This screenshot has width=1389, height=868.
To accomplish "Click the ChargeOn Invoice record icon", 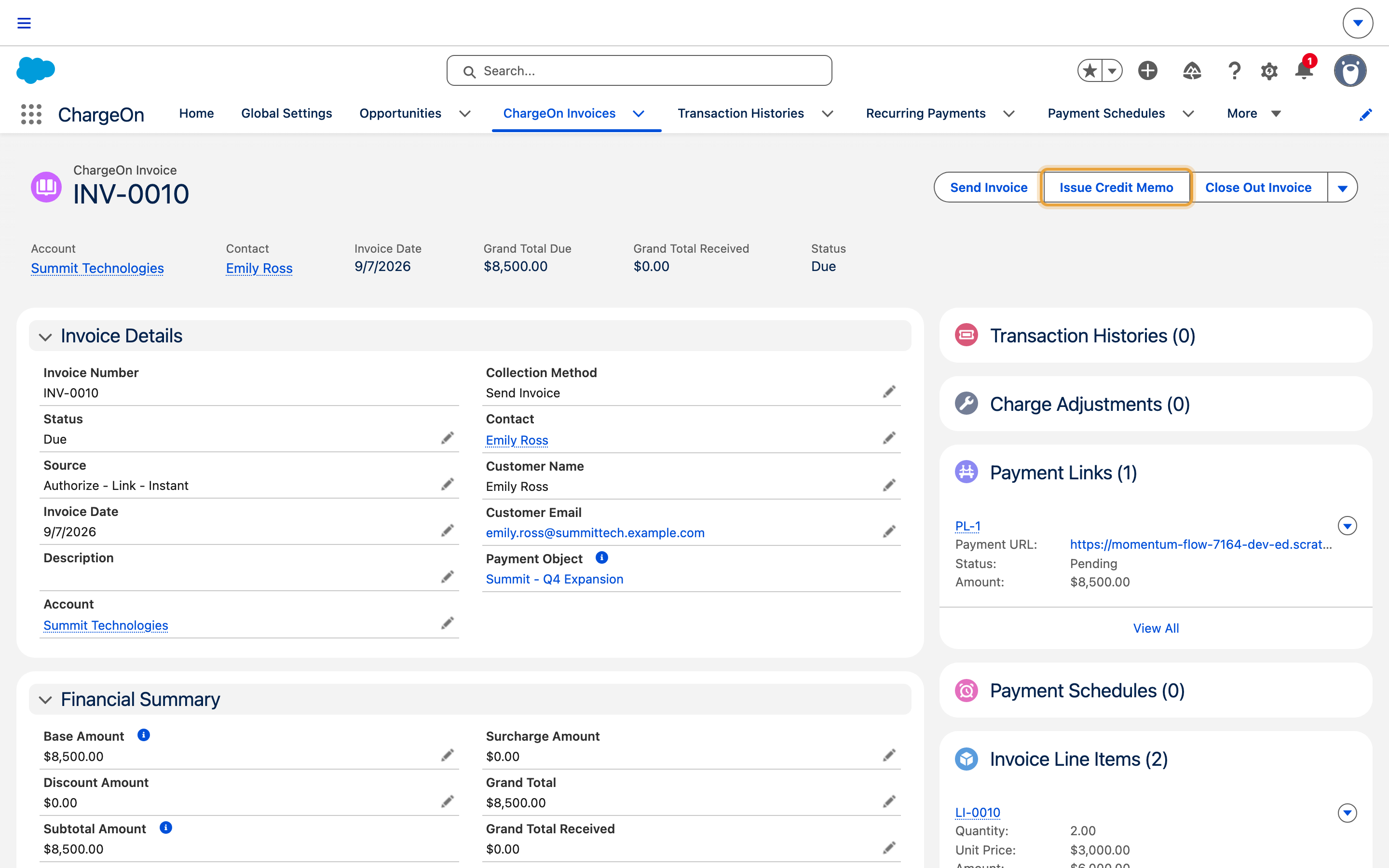I will [x=46, y=187].
